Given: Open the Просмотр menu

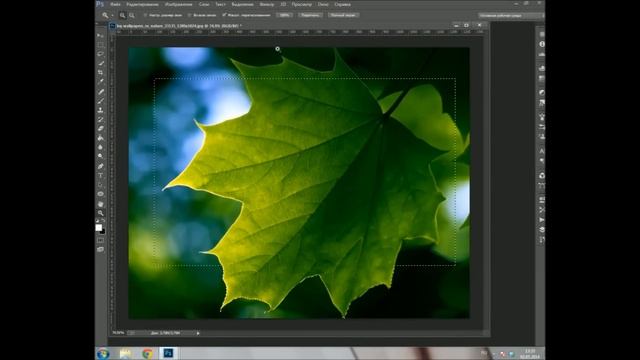Looking at the screenshot, I should (x=302, y=4).
